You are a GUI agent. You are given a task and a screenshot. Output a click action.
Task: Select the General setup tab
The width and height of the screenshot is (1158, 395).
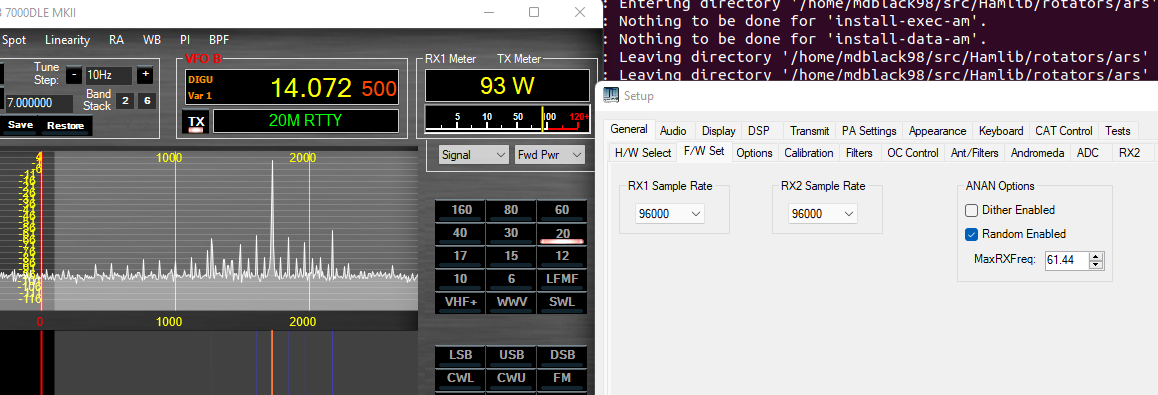629,129
